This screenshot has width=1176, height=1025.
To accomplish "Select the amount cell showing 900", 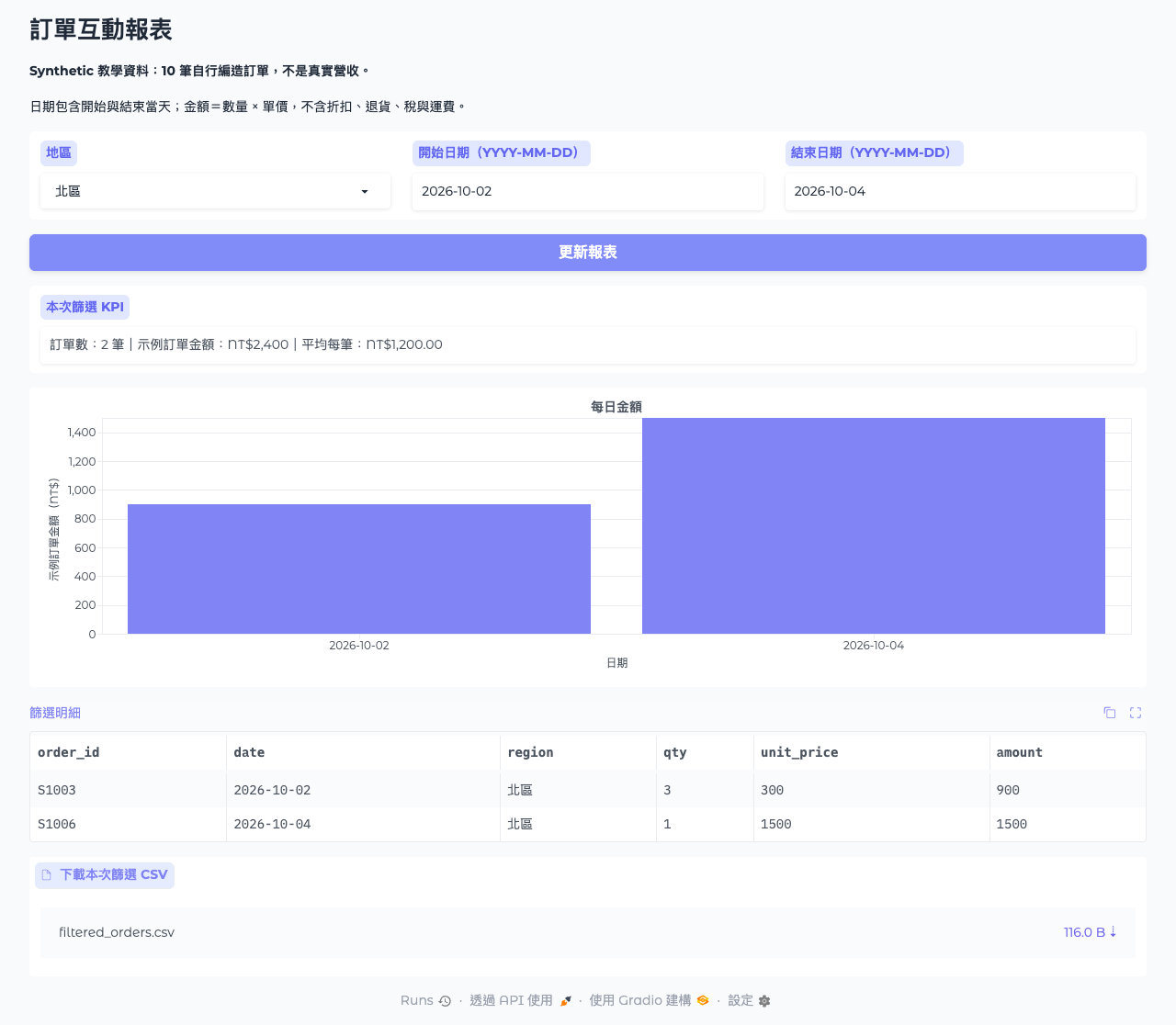I will [1068, 790].
